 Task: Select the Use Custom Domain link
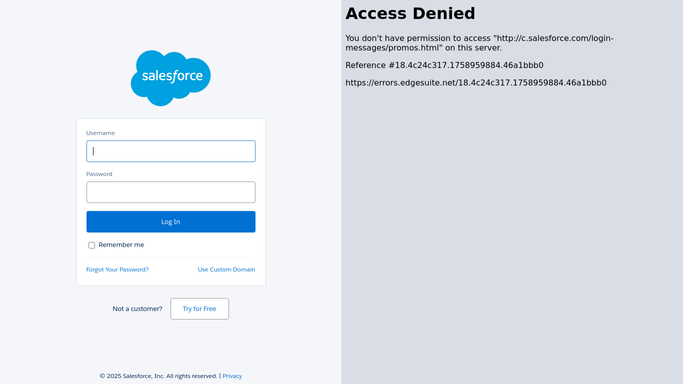click(x=227, y=269)
